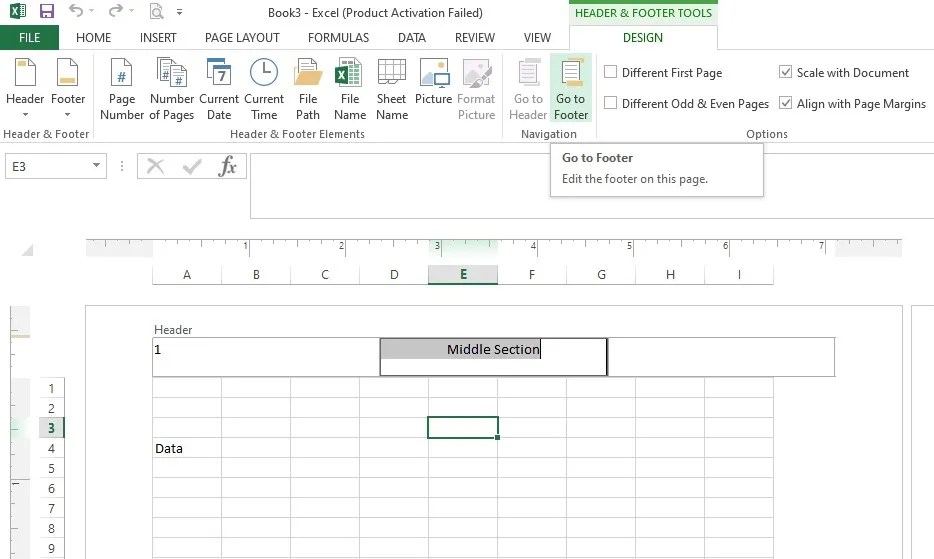Select column G header
934x559 pixels.
[601, 275]
